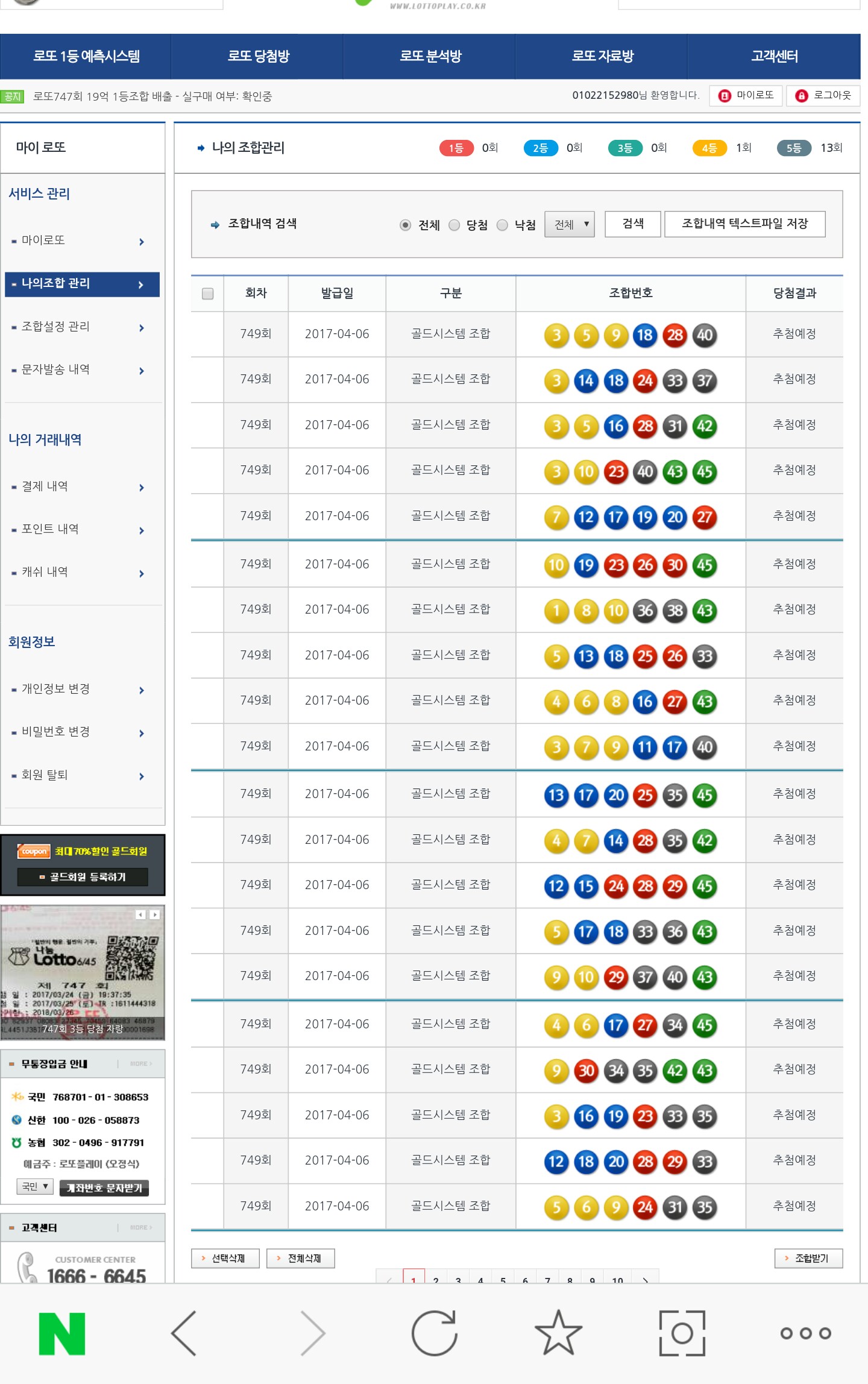Open the 국민 bank dropdown
This screenshot has height=1384, width=868.
click(35, 1186)
